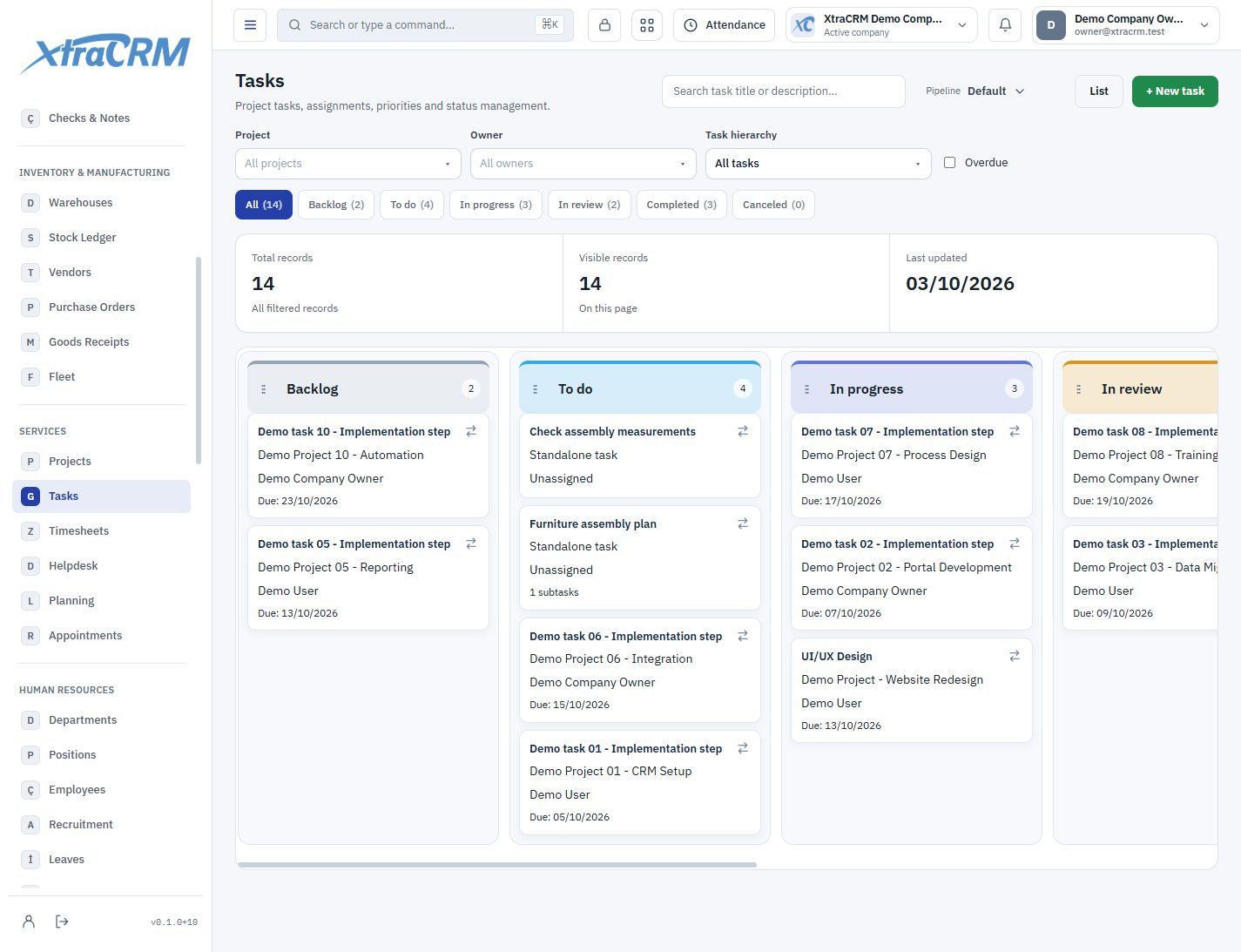Viewport: 1241px width, 952px height.
Task: Open Helpdesk in the sidebar
Action: pyautogui.click(x=101, y=566)
